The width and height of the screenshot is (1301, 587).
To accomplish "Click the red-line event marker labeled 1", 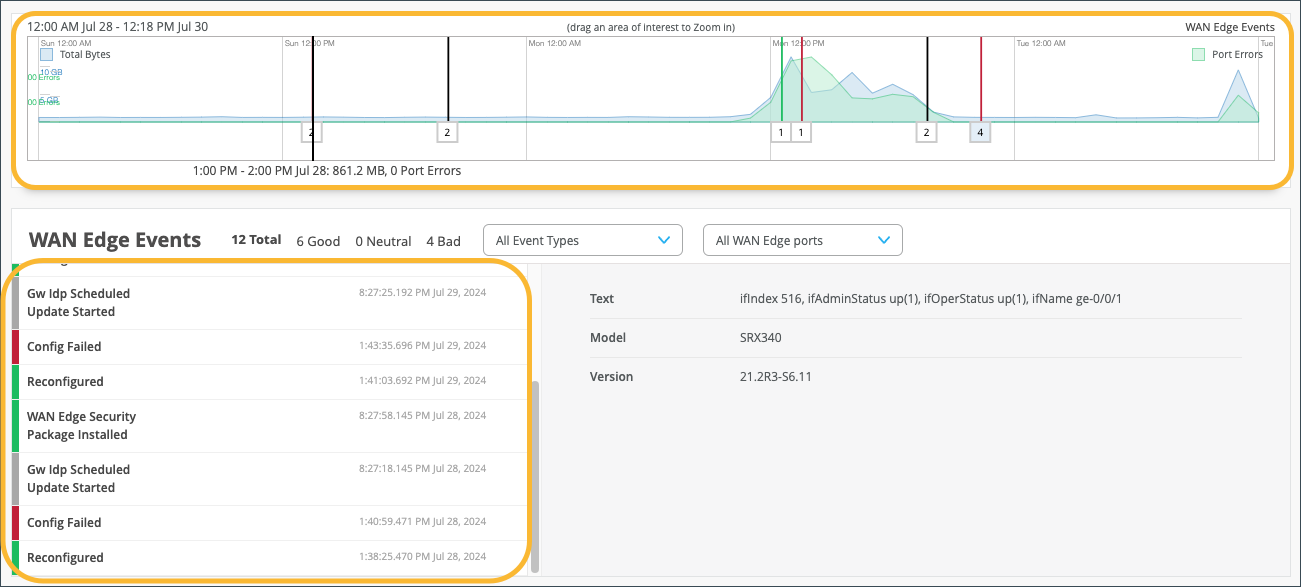I will [801, 132].
